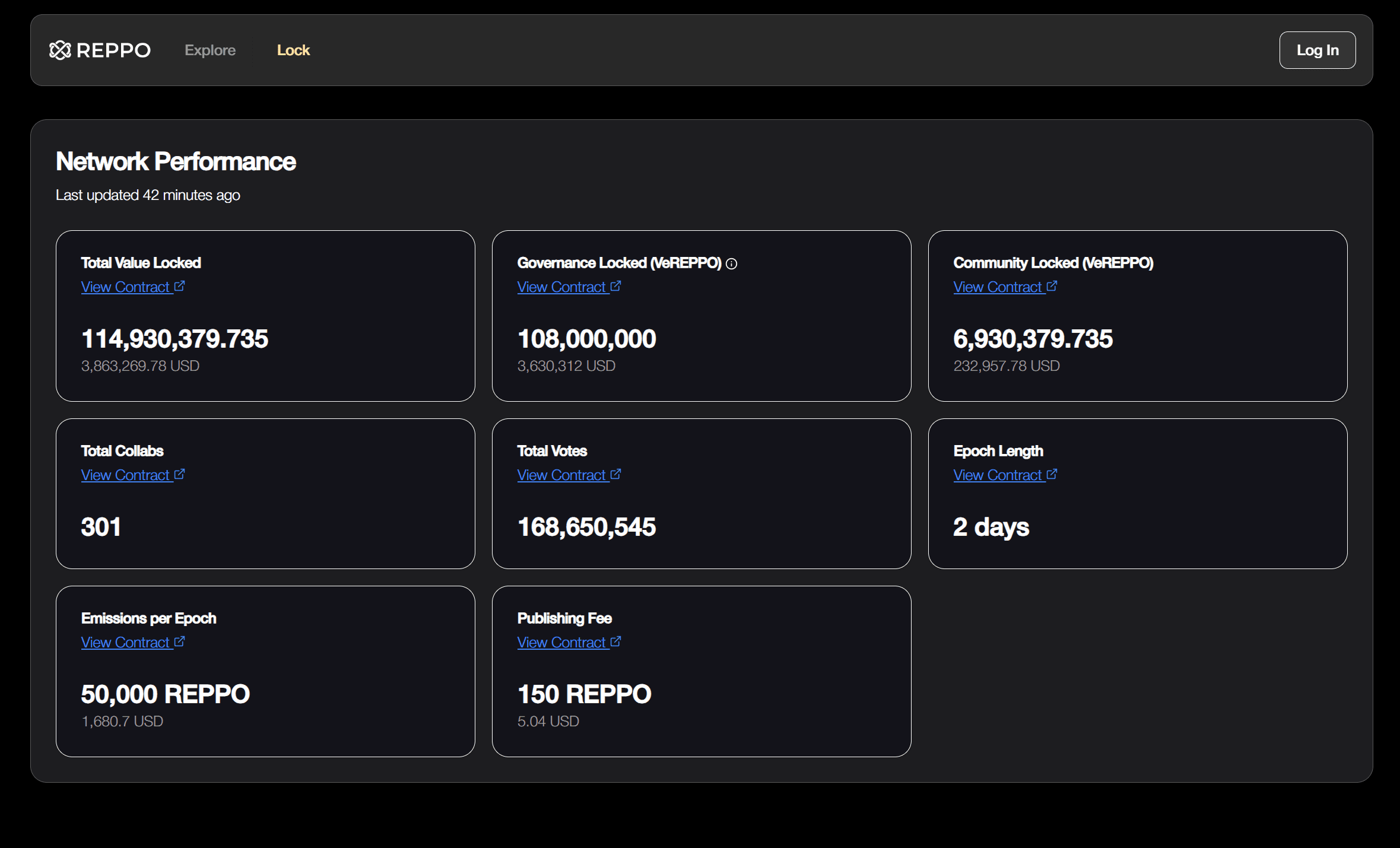Click the REPPO logo icon
The height and width of the screenshot is (848, 1400).
(60, 50)
